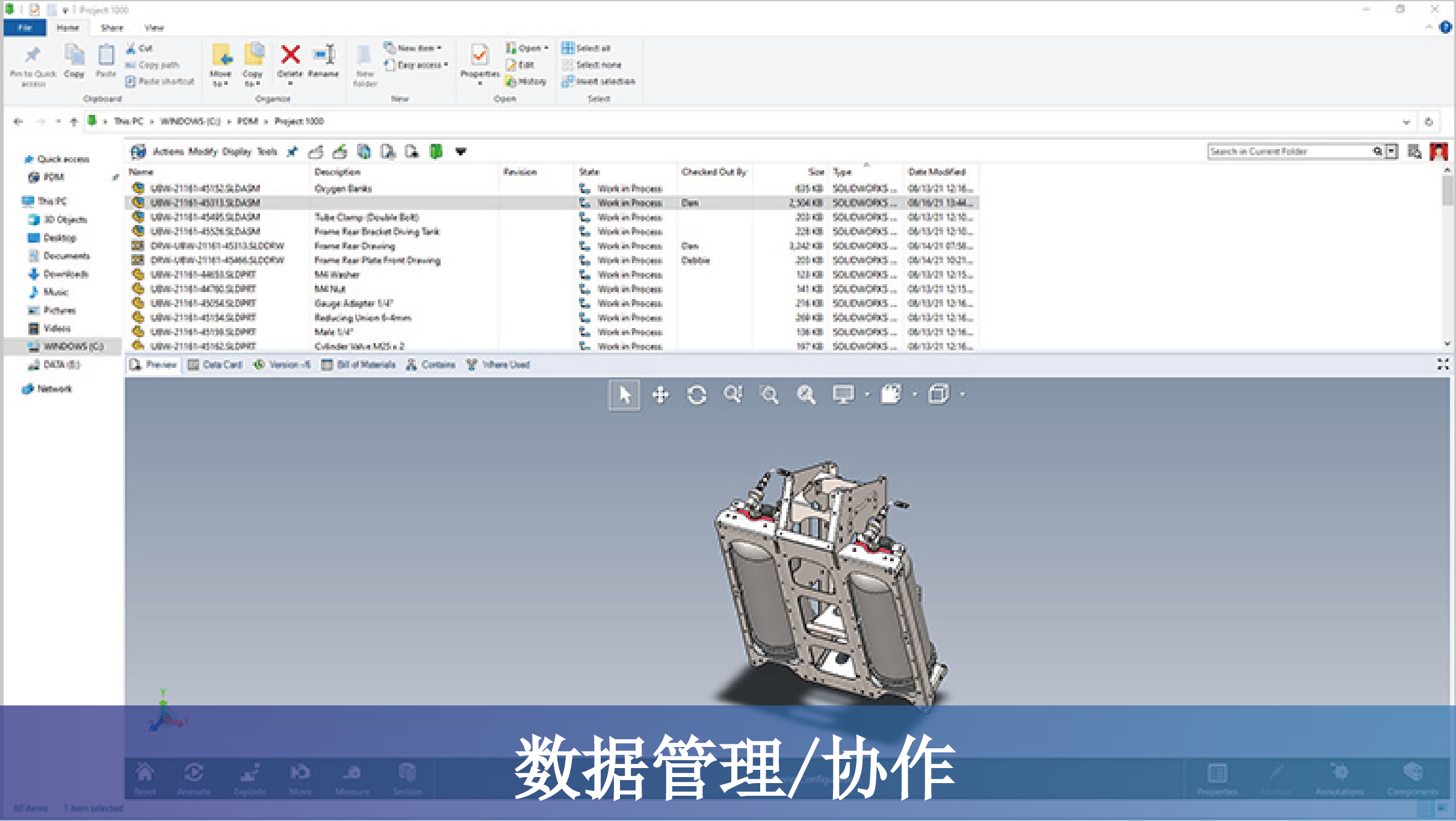Switch to the Contains tab
1456x821 pixels.
[431, 364]
